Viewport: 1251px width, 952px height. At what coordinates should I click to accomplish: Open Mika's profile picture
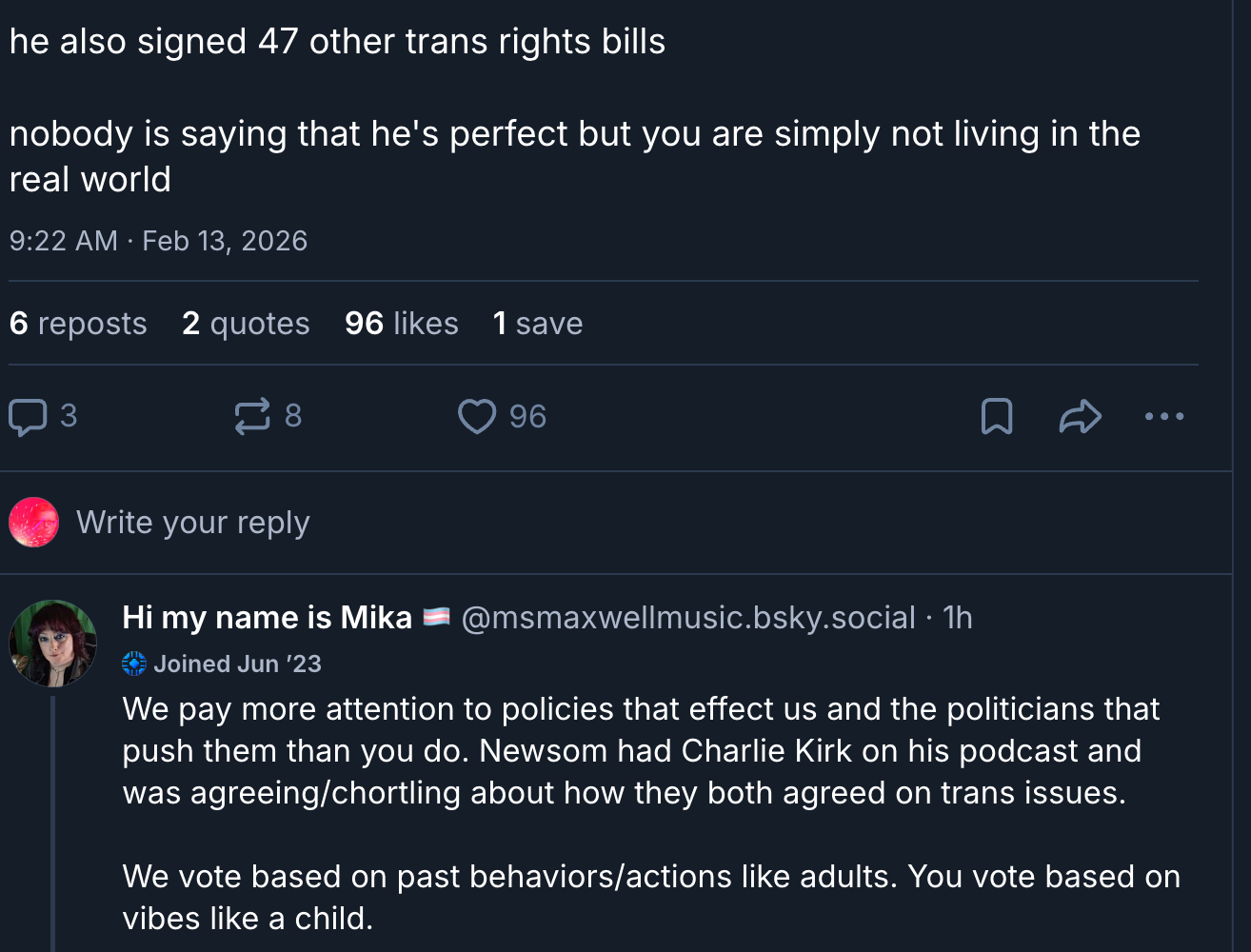pyautogui.click(x=53, y=644)
